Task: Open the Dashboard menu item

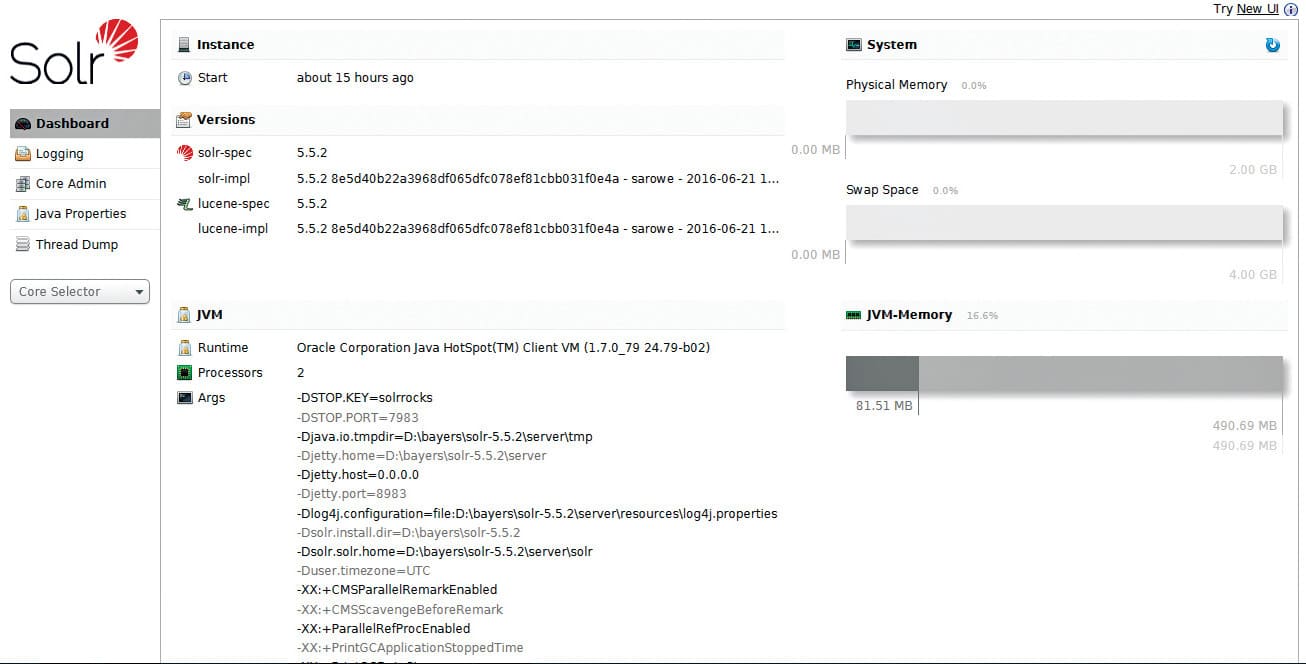Action: tap(72, 124)
